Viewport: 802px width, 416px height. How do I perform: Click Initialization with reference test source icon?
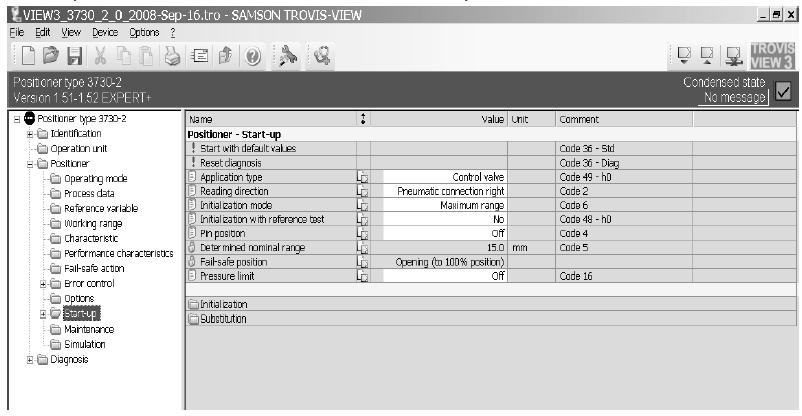[362, 220]
